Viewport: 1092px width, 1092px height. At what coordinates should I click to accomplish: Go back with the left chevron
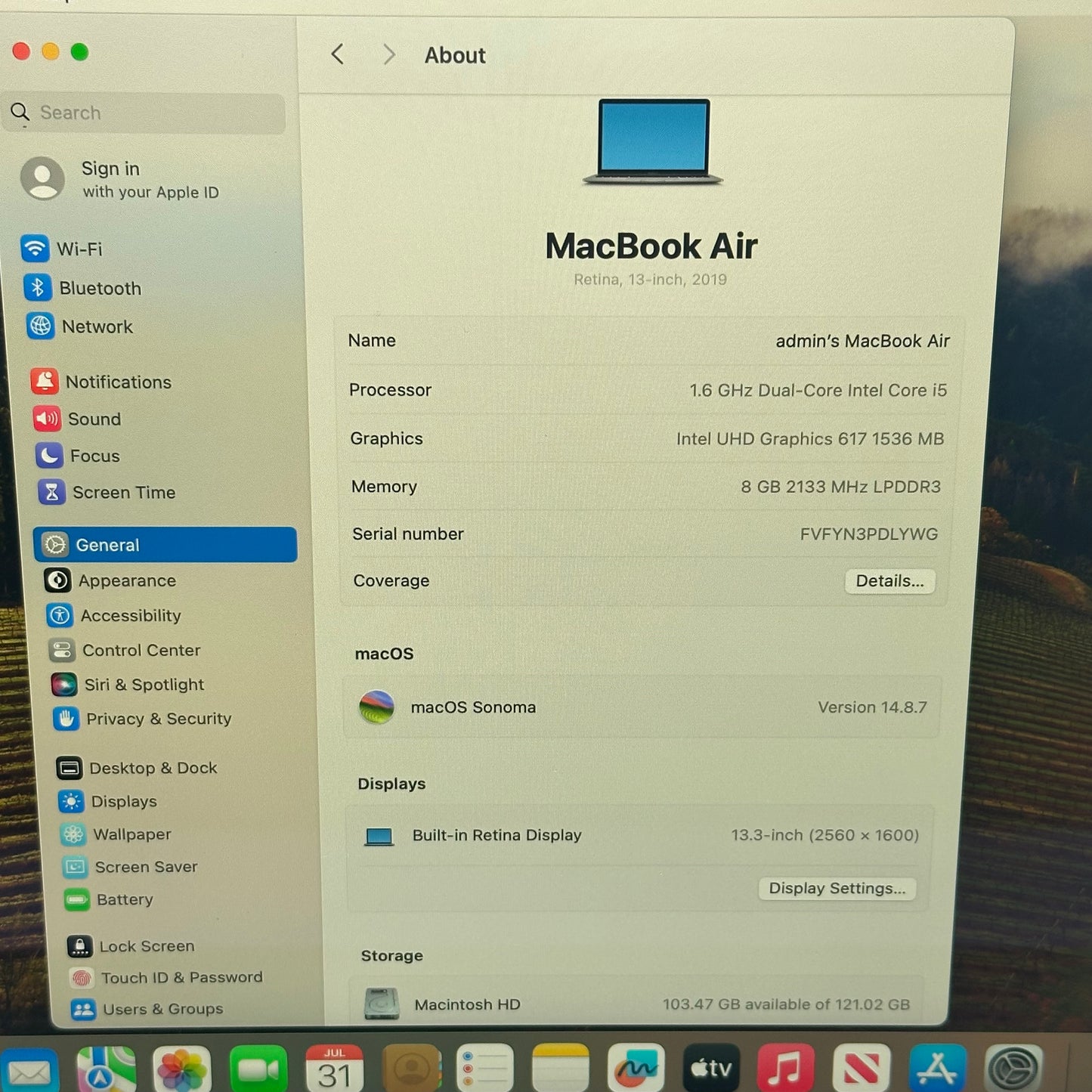(x=338, y=54)
